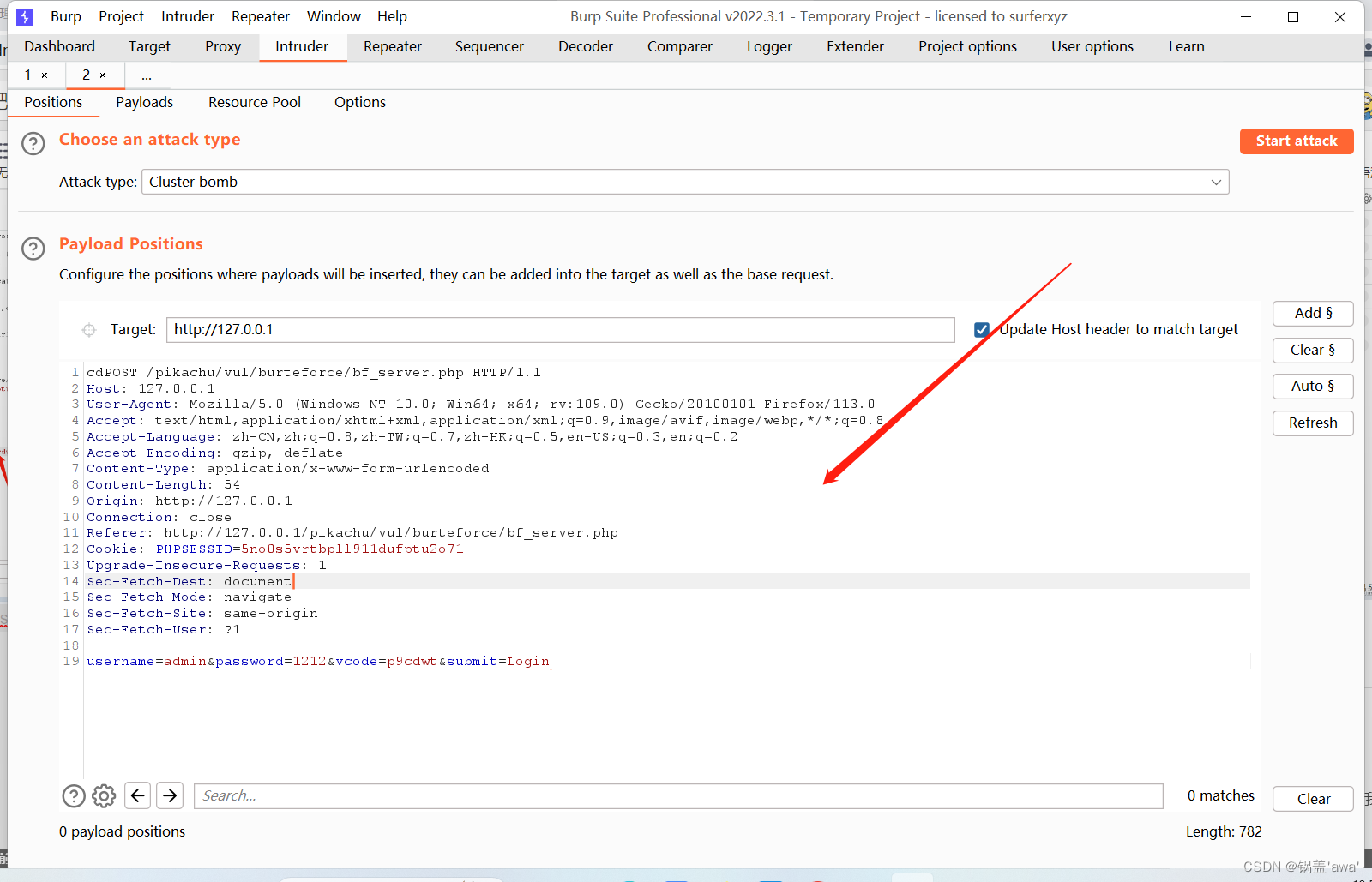The height and width of the screenshot is (882, 1372).
Task: Click the Origin header line
Action: (x=190, y=501)
